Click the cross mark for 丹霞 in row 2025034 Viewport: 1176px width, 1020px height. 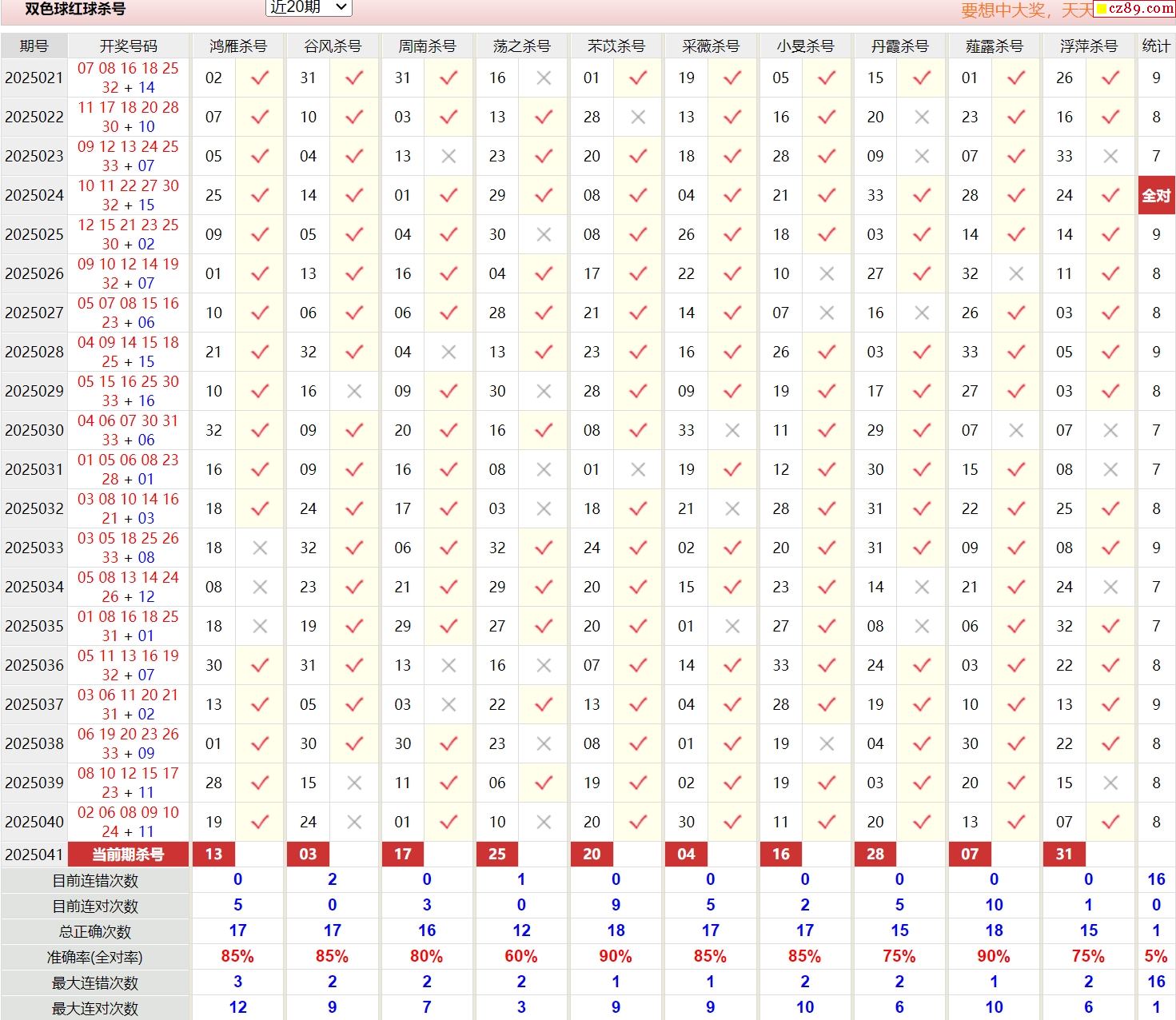tap(922, 587)
